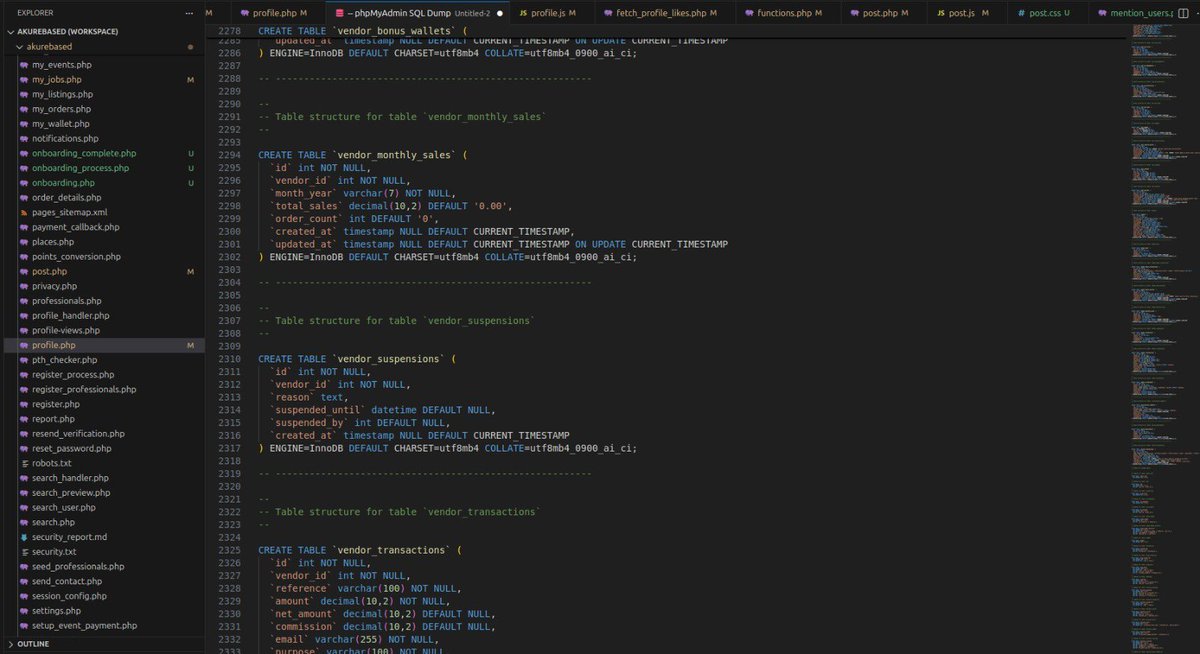1200x654 pixels.
Task: Click the file icon beside pages_sitemap.xml
Action: click(25, 212)
